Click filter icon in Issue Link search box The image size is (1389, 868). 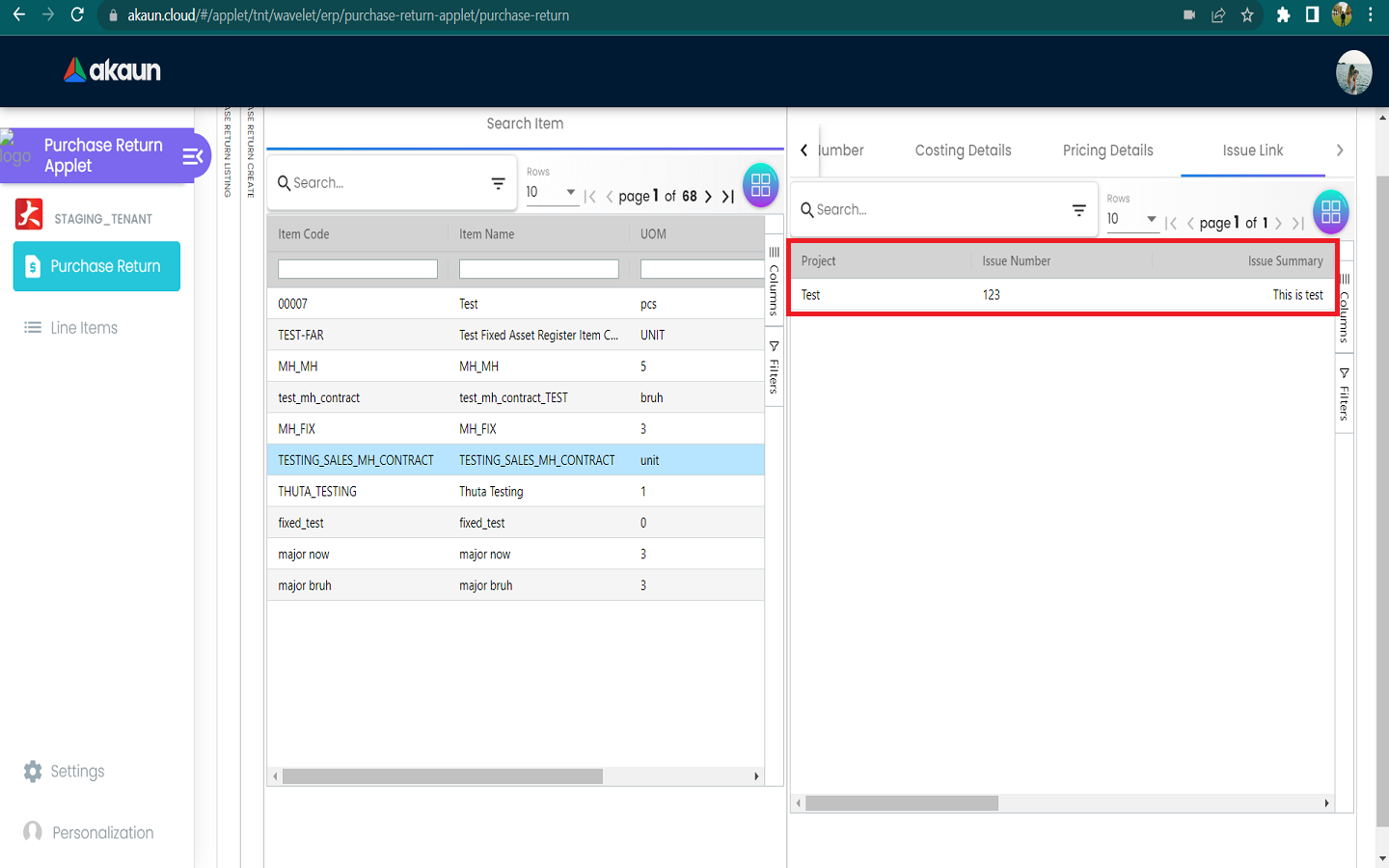1078,210
